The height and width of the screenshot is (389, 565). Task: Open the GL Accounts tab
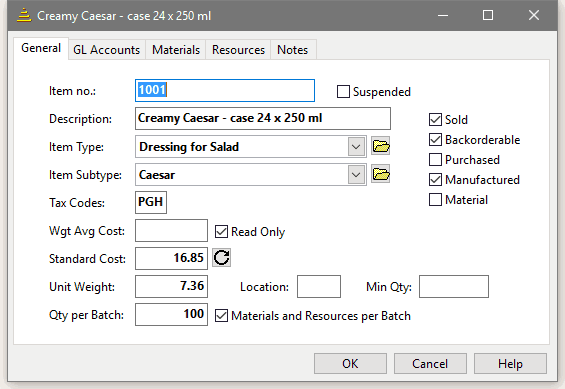pyautogui.click(x=106, y=50)
